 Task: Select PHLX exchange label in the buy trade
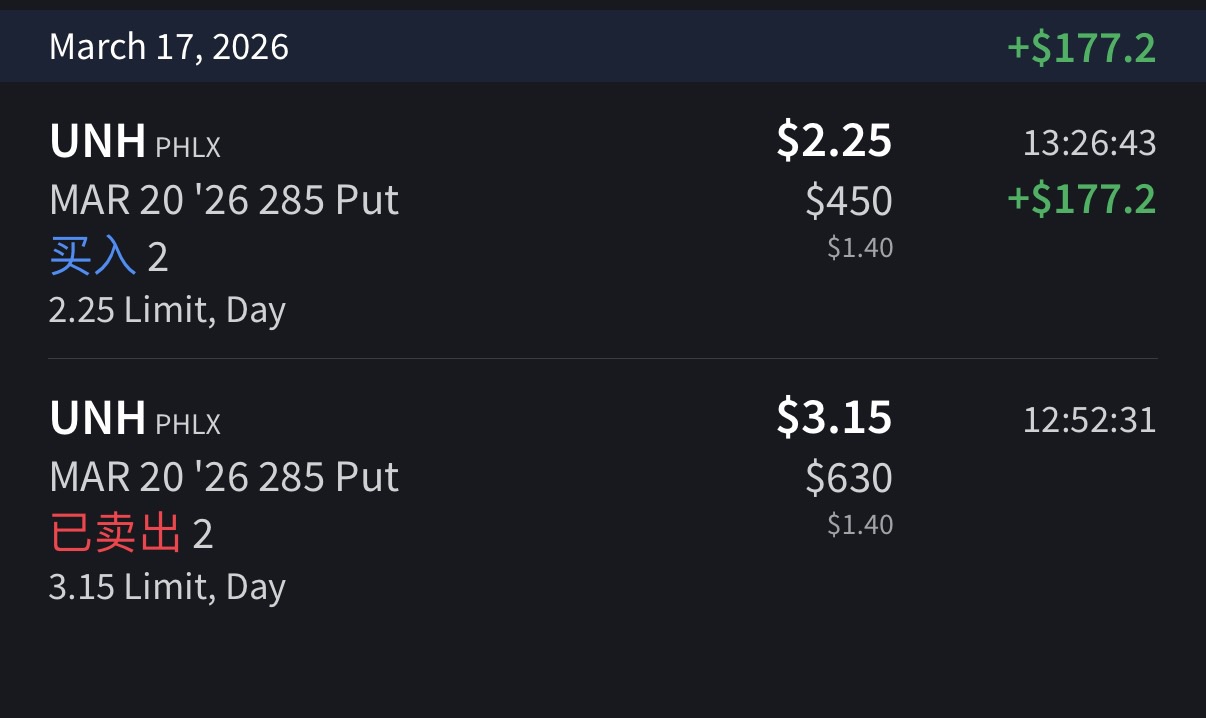tap(188, 148)
